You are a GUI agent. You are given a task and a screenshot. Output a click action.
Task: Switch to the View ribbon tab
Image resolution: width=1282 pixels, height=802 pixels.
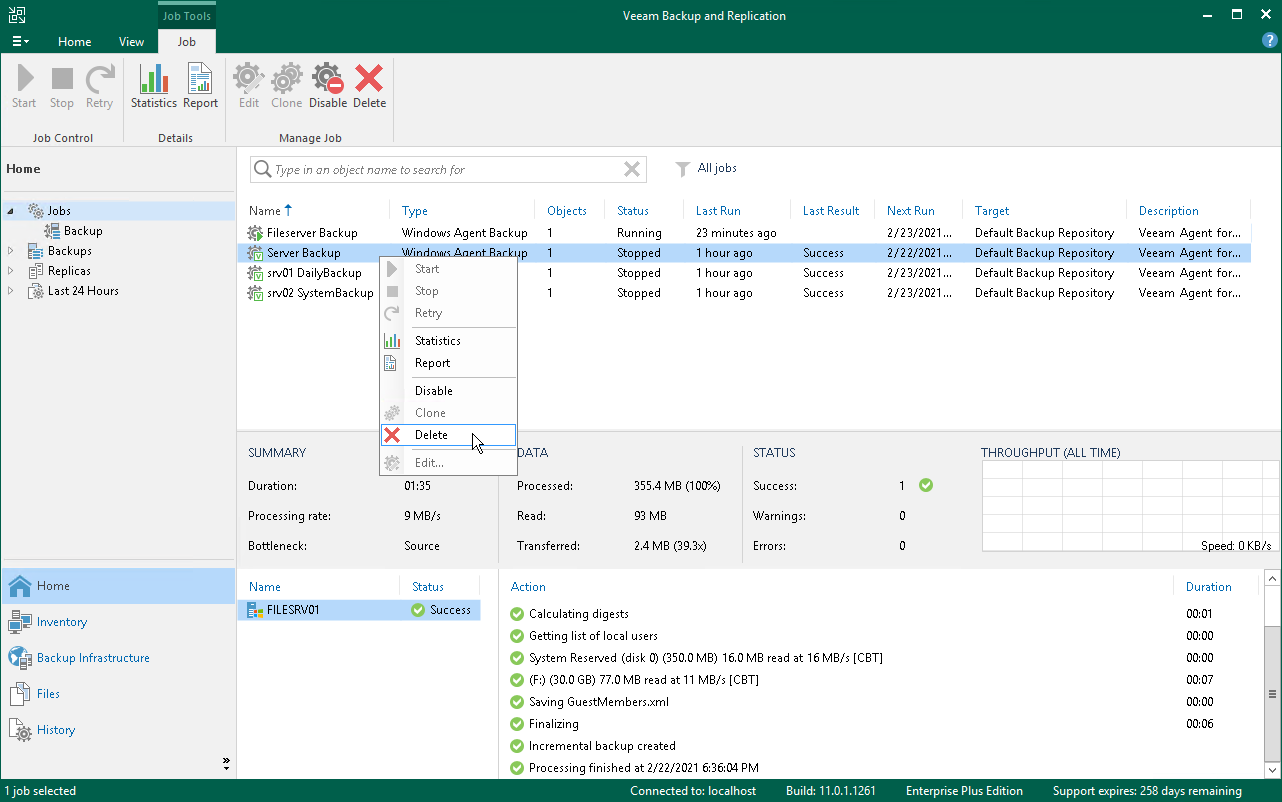pyautogui.click(x=131, y=42)
